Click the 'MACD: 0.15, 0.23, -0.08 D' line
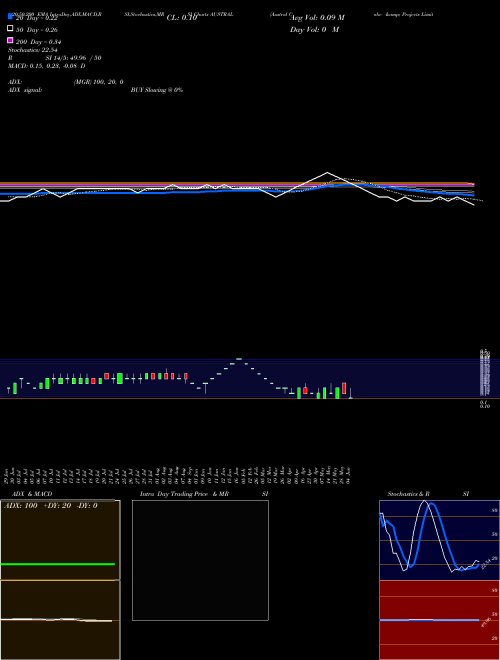The width and height of the screenshot is (500, 660). coord(46,66)
